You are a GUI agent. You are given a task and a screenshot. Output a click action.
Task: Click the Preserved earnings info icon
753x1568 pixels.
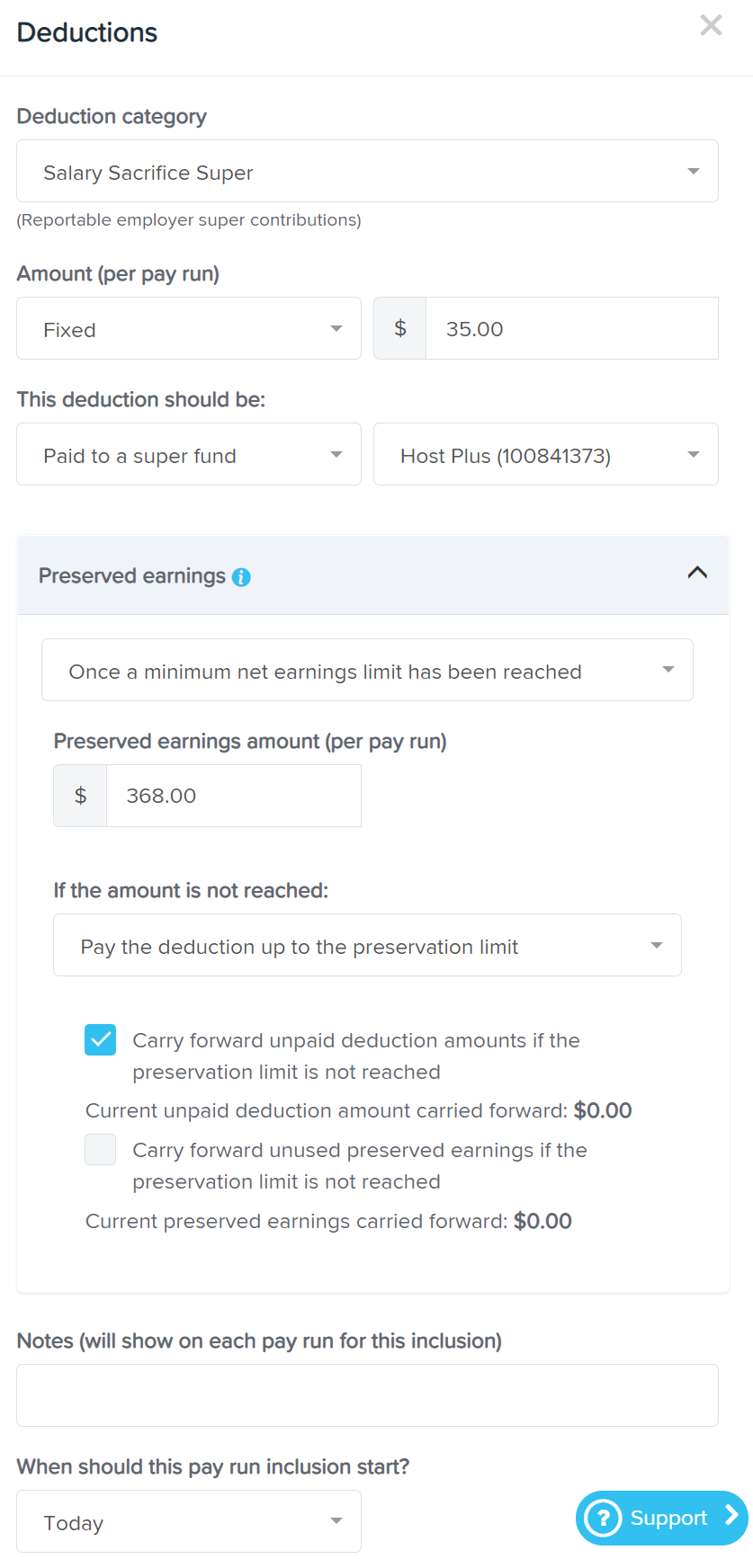(240, 576)
